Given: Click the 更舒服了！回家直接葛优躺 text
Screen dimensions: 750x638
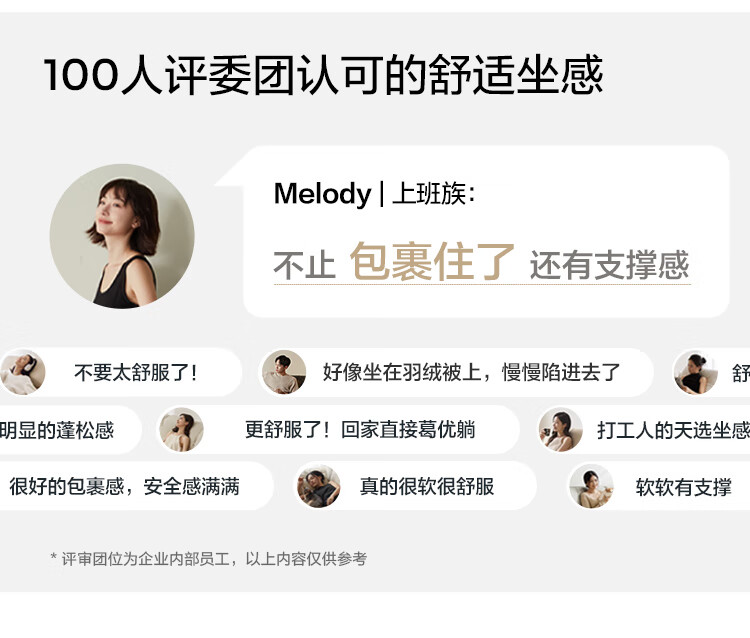Looking at the screenshot, I should (360, 429).
